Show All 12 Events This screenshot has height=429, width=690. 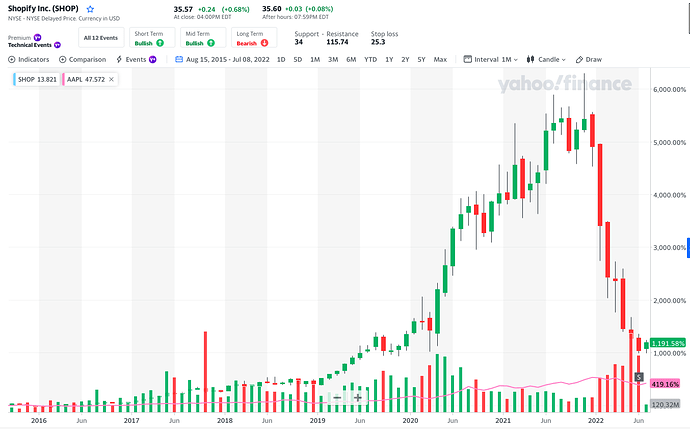pos(101,38)
